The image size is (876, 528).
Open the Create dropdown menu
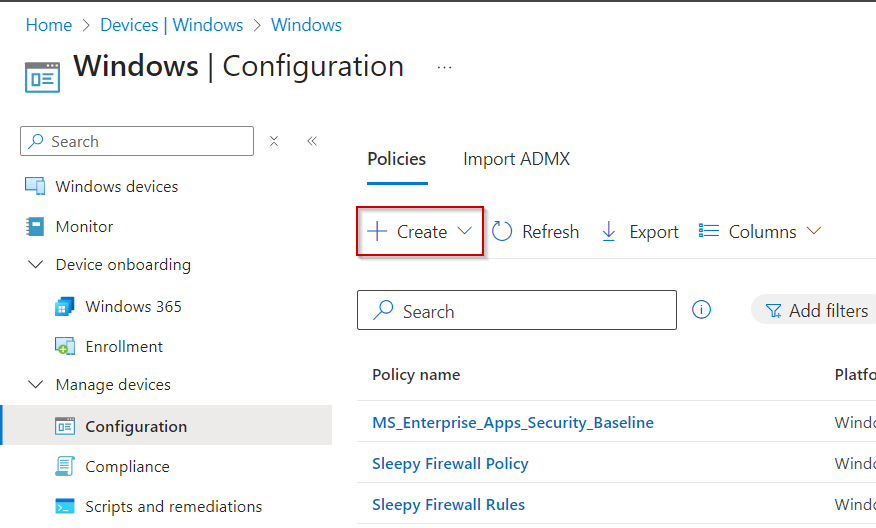pos(420,232)
